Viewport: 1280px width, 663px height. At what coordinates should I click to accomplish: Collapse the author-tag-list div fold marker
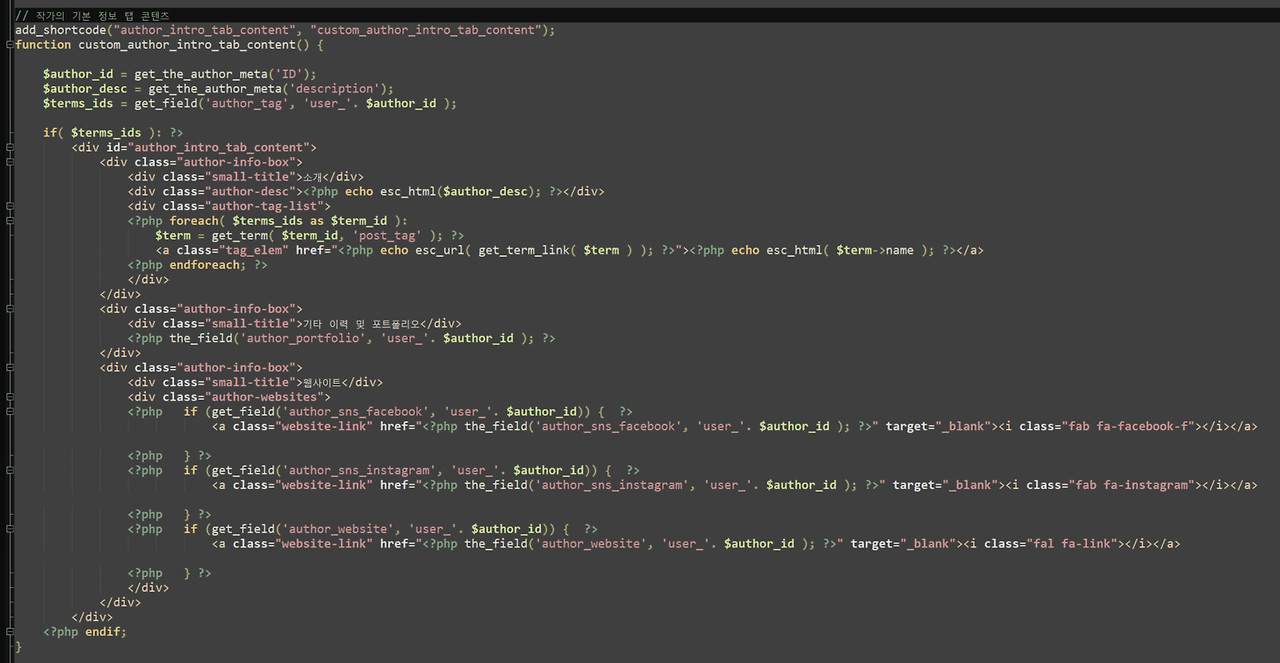point(8,206)
